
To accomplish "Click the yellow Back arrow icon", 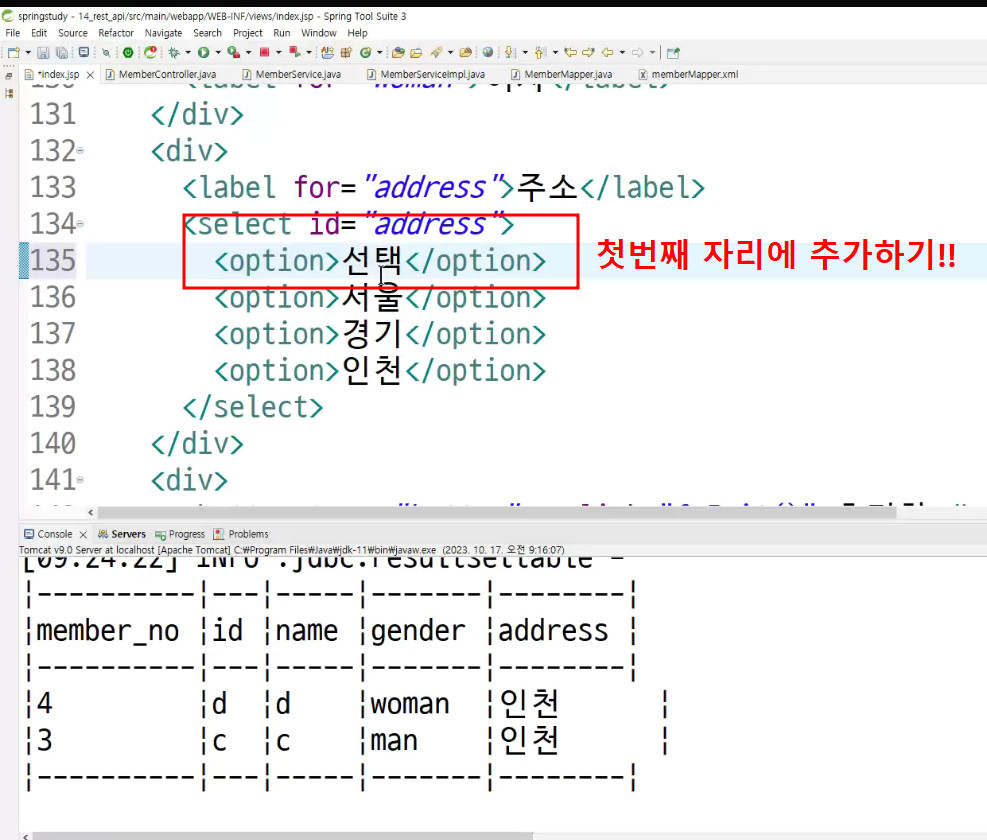I will pyautogui.click(x=607, y=52).
